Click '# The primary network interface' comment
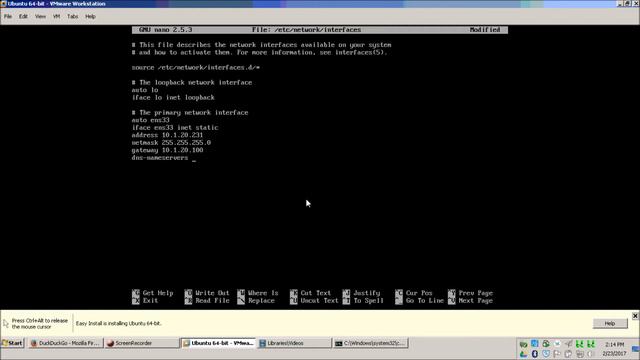640x360 pixels. click(190, 112)
